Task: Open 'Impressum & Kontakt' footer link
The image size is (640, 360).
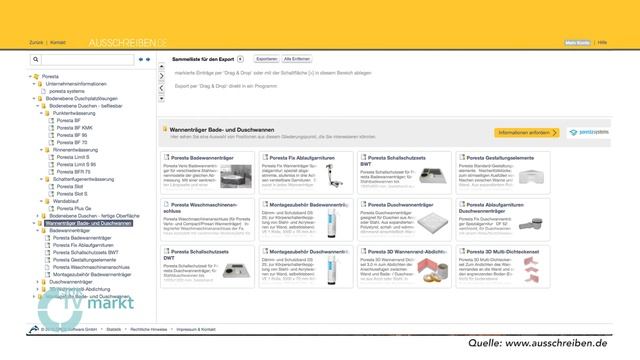Action: click(196, 329)
